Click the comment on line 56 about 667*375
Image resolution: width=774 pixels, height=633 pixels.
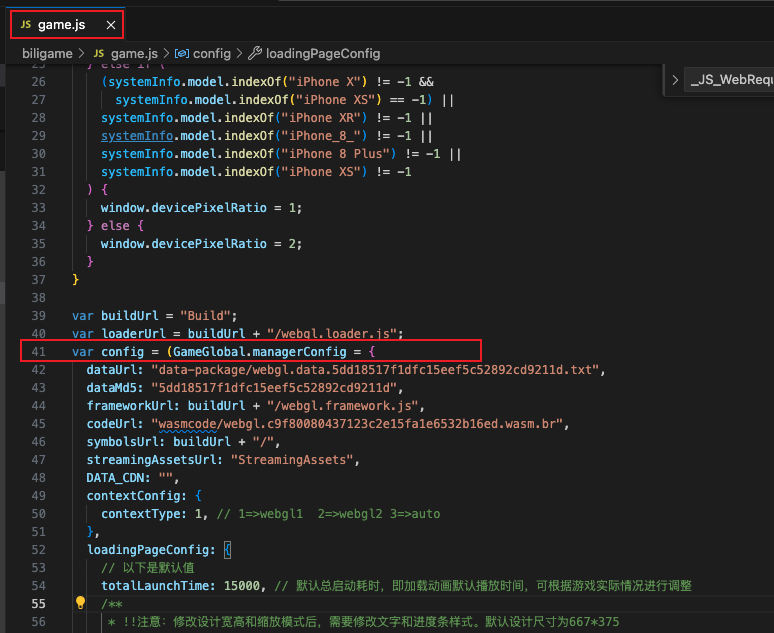[363, 622]
